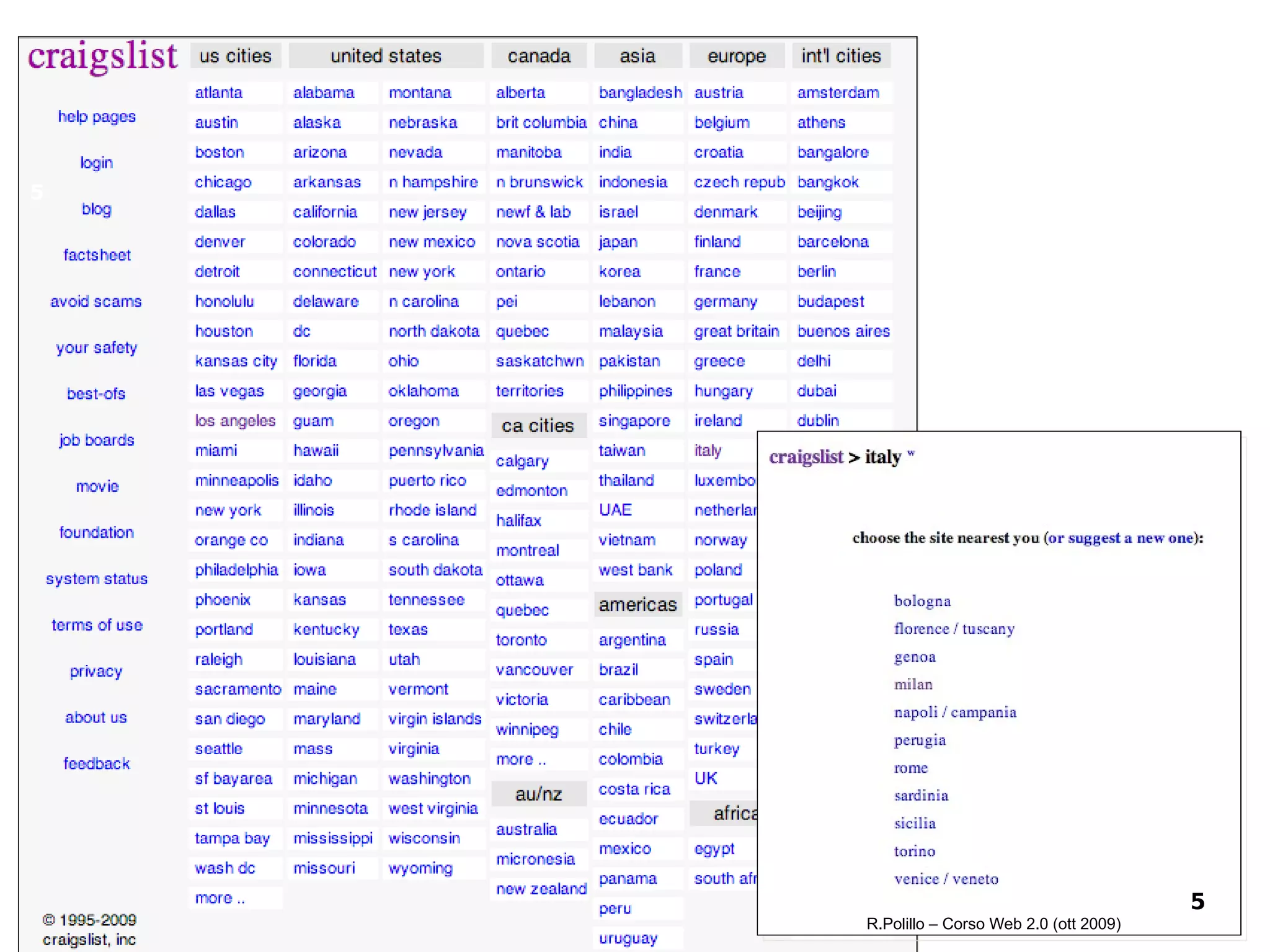Image resolution: width=1270 pixels, height=952 pixels.
Task: Select the canada header
Action: coord(539,56)
